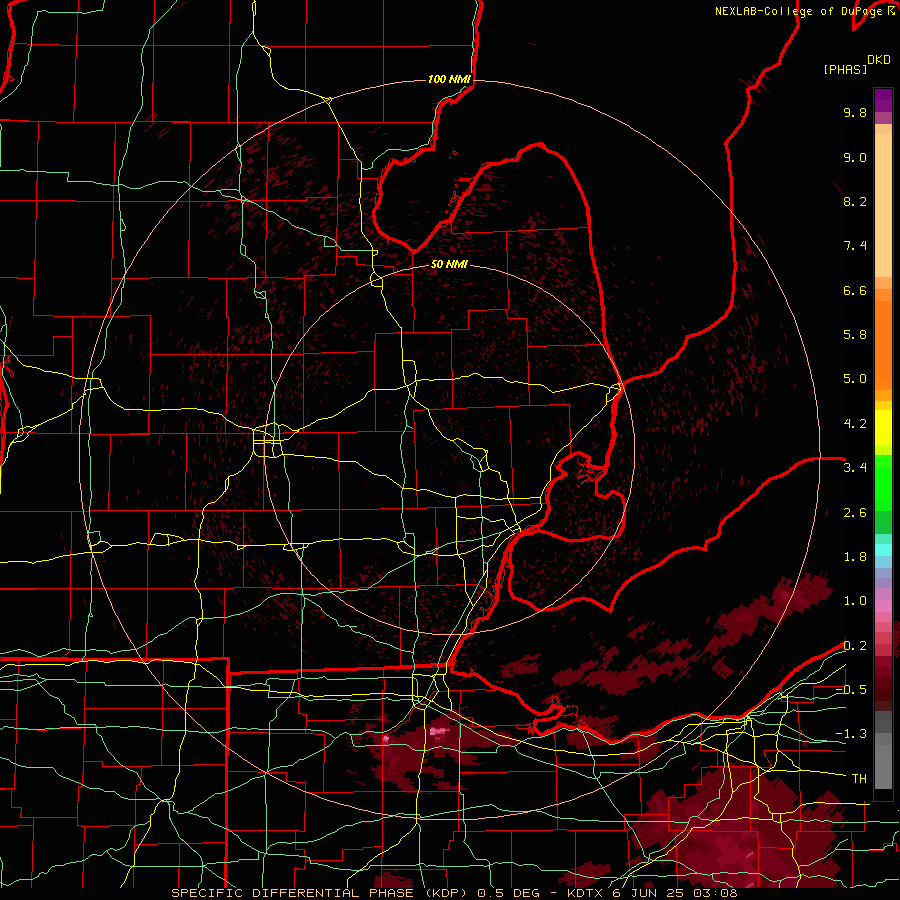Pick the cyan segment of the color bar
Viewport: 900px width, 900px height.
(883, 550)
